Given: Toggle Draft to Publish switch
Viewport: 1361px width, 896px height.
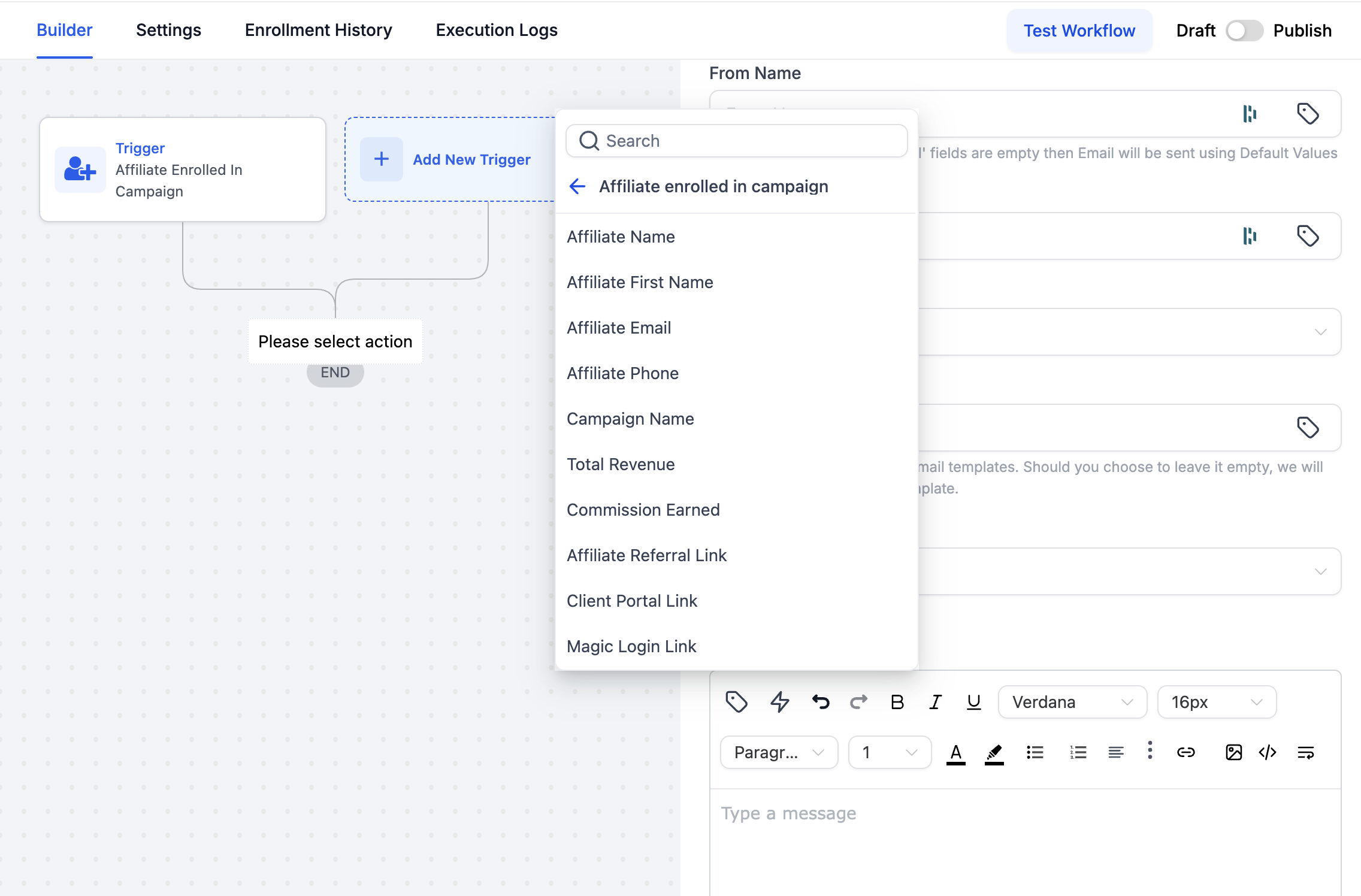Looking at the screenshot, I should click(1244, 31).
